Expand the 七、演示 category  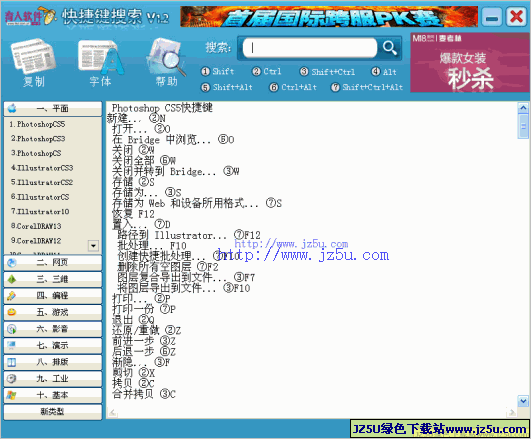[52, 346]
